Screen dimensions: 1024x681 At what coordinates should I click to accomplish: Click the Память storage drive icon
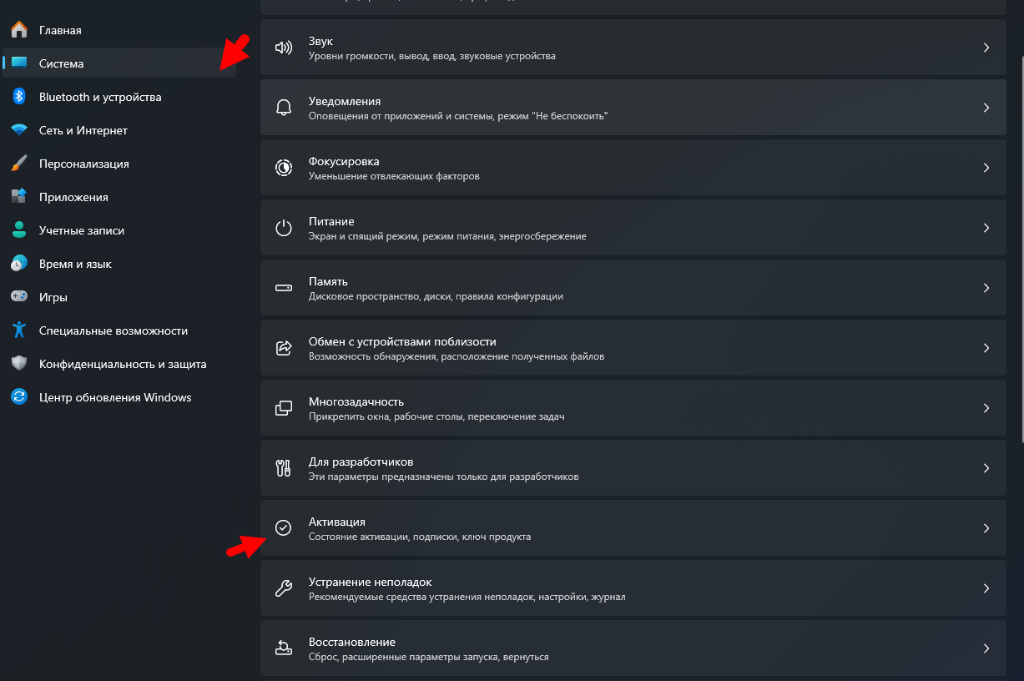(x=284, y=288)
